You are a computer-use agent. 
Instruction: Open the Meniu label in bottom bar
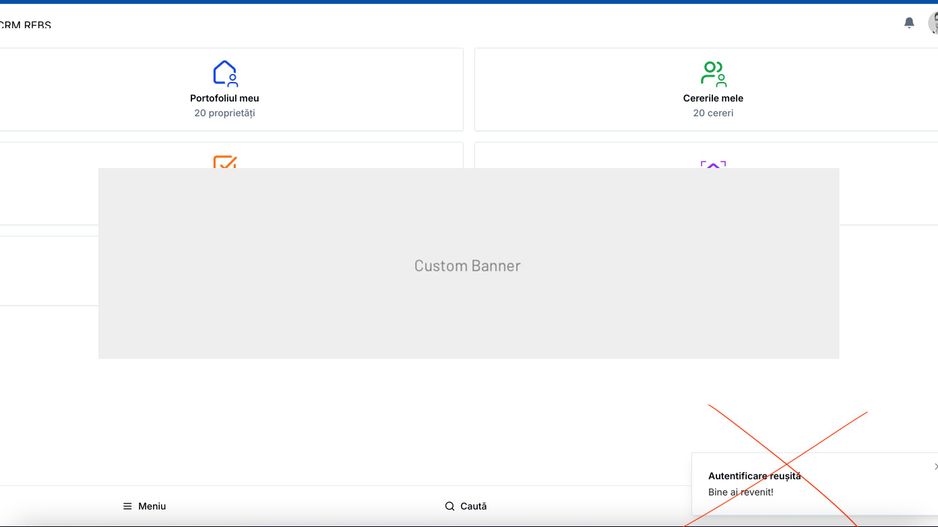tap(152, 506)
